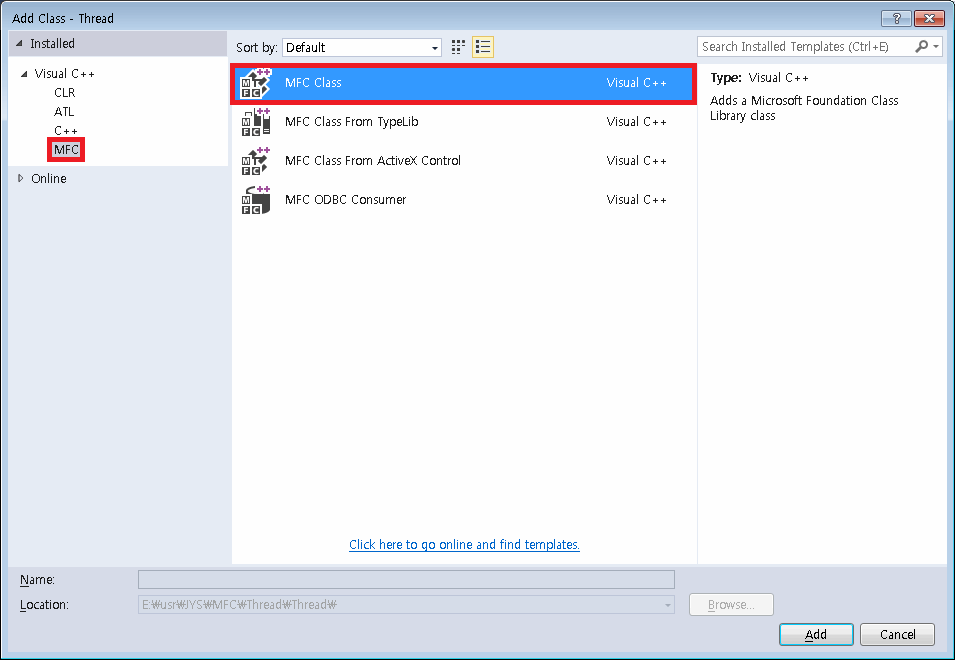955x660 pixels.
Task: Switch to medium icons list view
Action: coord(483,47)
